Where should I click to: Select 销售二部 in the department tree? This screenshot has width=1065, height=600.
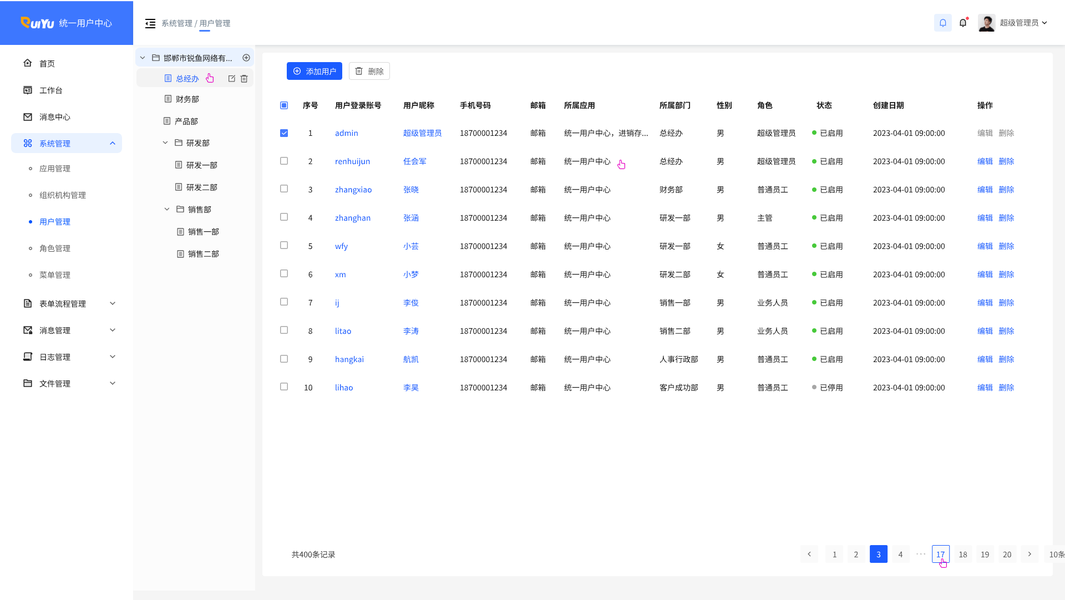click(204, 254)
